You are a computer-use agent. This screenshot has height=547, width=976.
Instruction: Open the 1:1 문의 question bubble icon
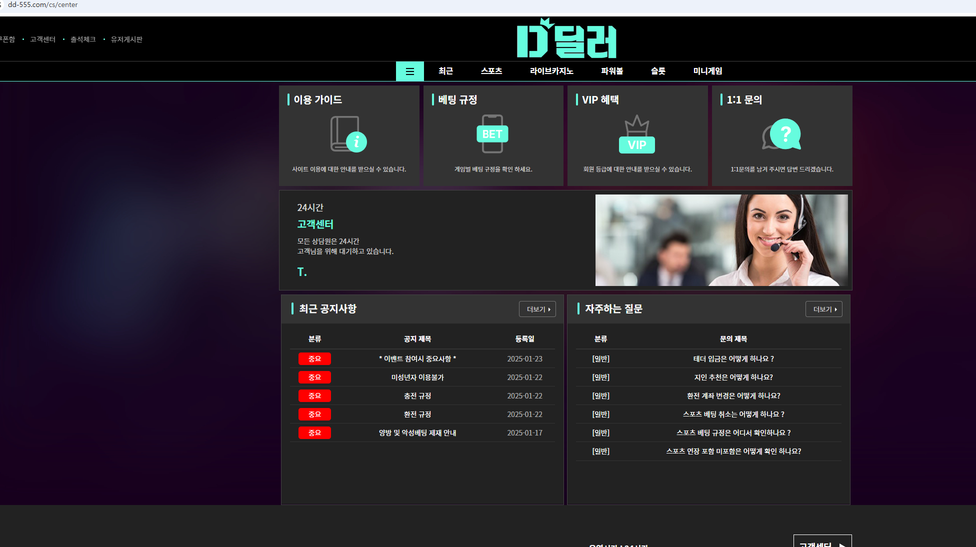[782, 134]
